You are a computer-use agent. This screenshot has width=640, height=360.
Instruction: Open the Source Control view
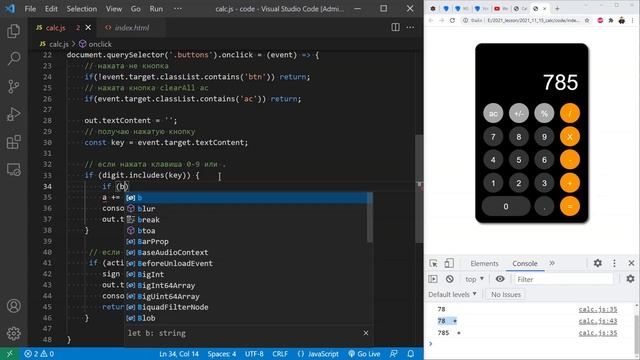(13, 87)
